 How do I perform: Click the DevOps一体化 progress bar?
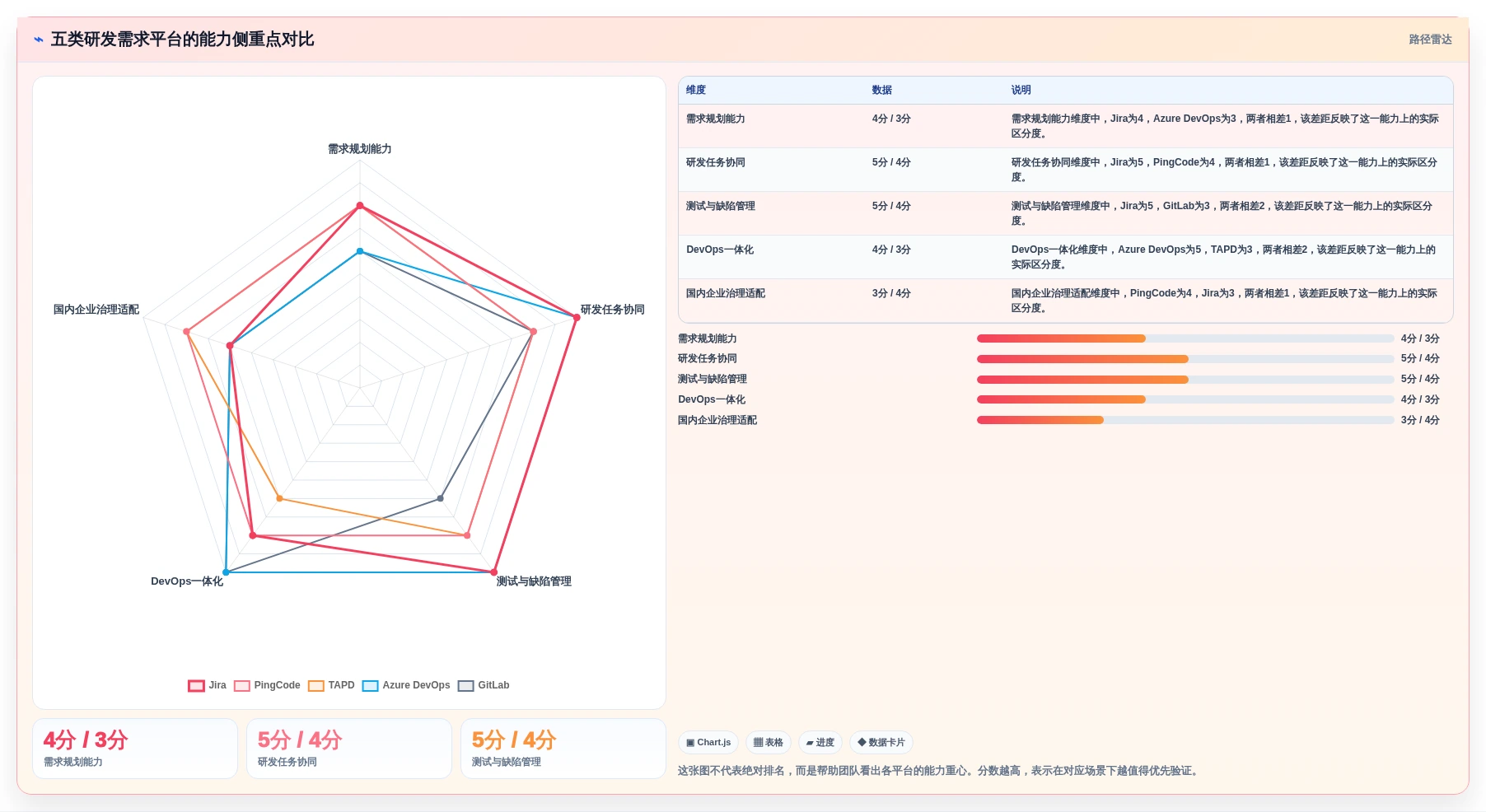1185,399
